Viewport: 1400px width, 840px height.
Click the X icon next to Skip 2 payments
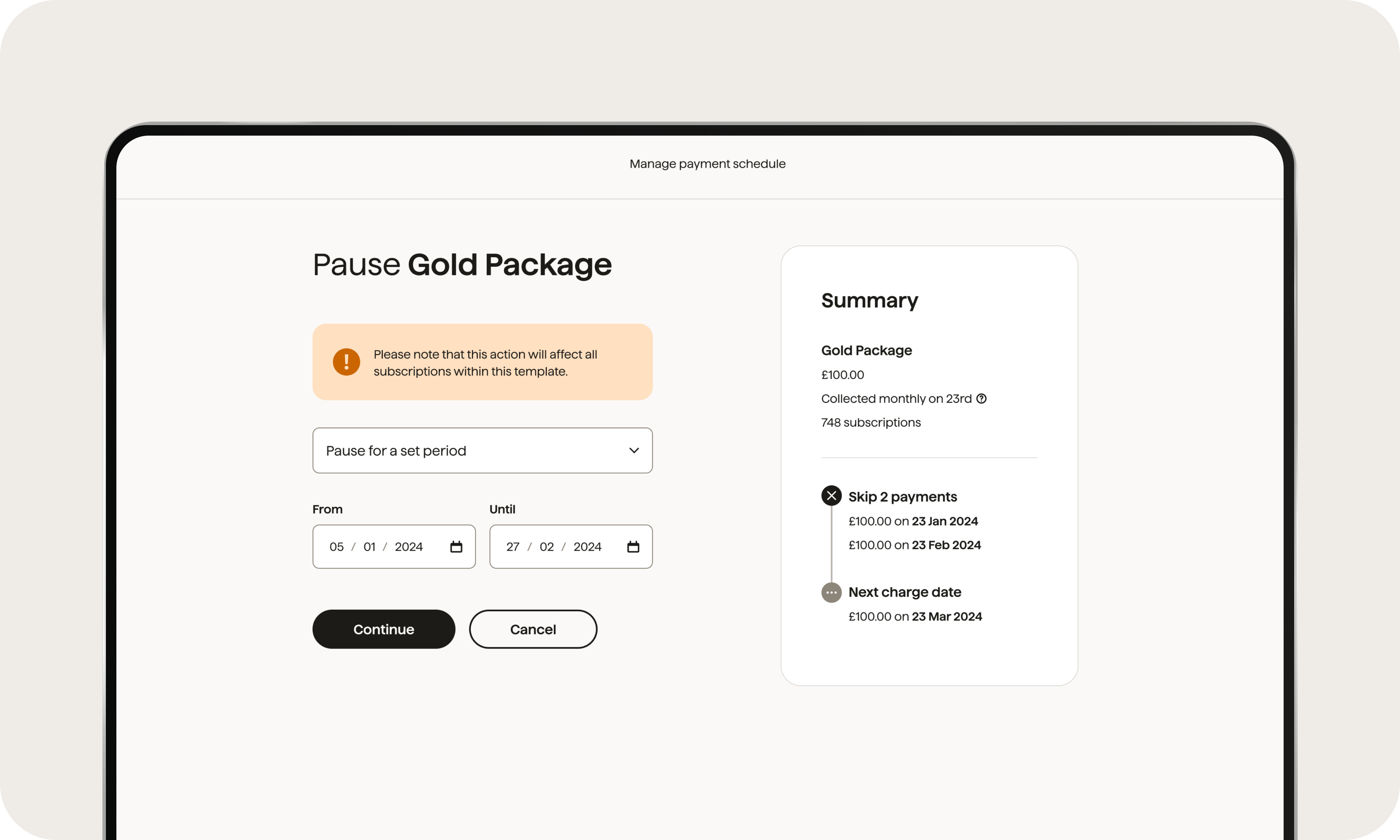[x=831, y=496]
